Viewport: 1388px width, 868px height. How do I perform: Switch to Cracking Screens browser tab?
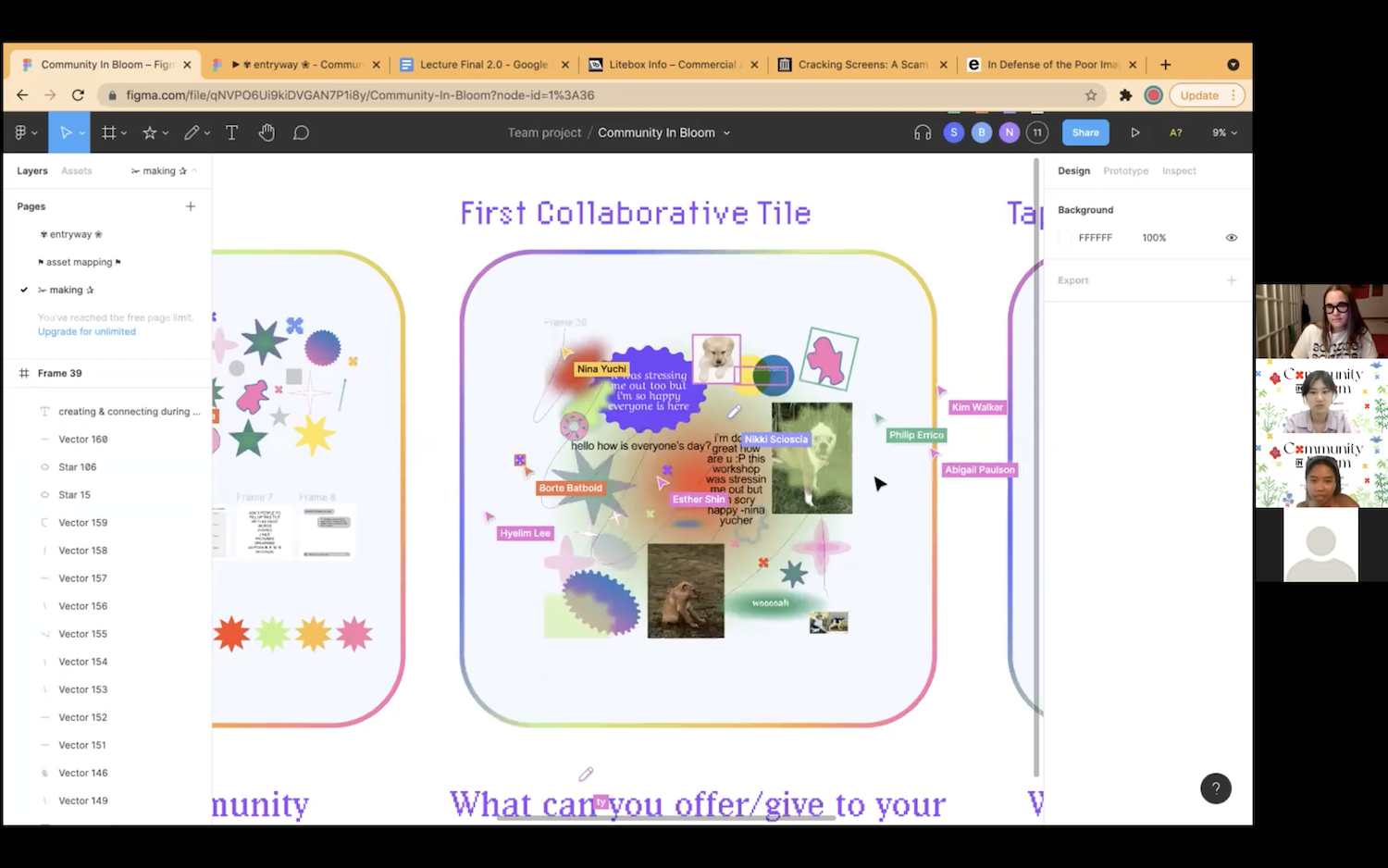click(x=861, y=65)
